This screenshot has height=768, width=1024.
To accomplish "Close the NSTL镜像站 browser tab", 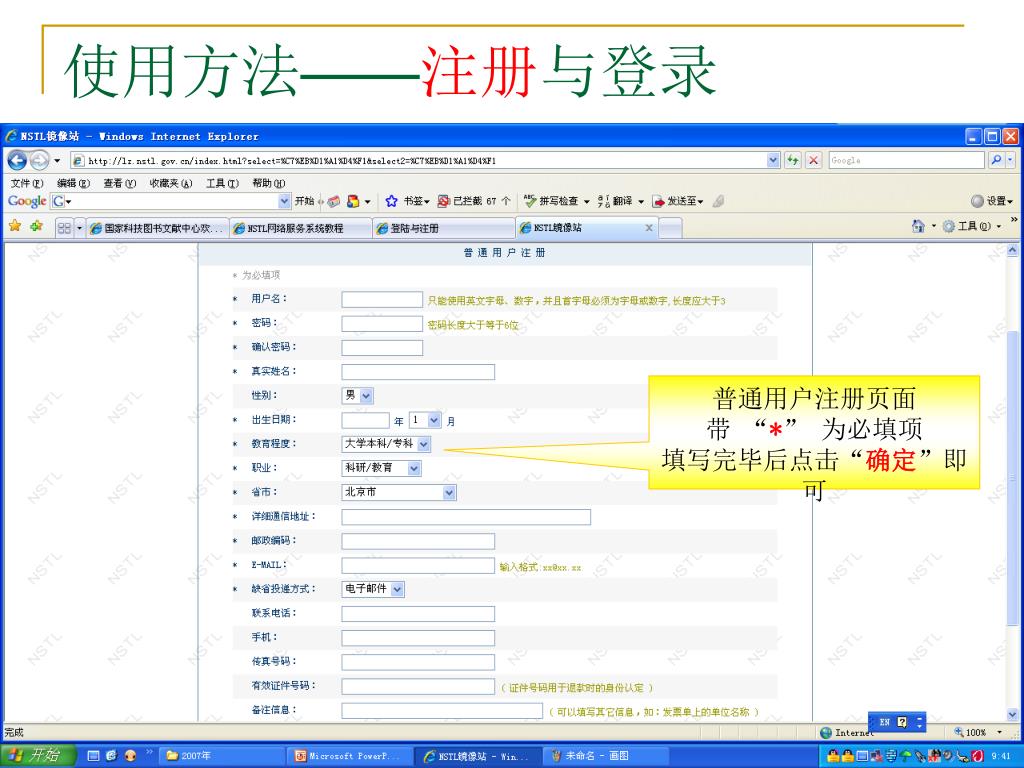I will (648, 228).
